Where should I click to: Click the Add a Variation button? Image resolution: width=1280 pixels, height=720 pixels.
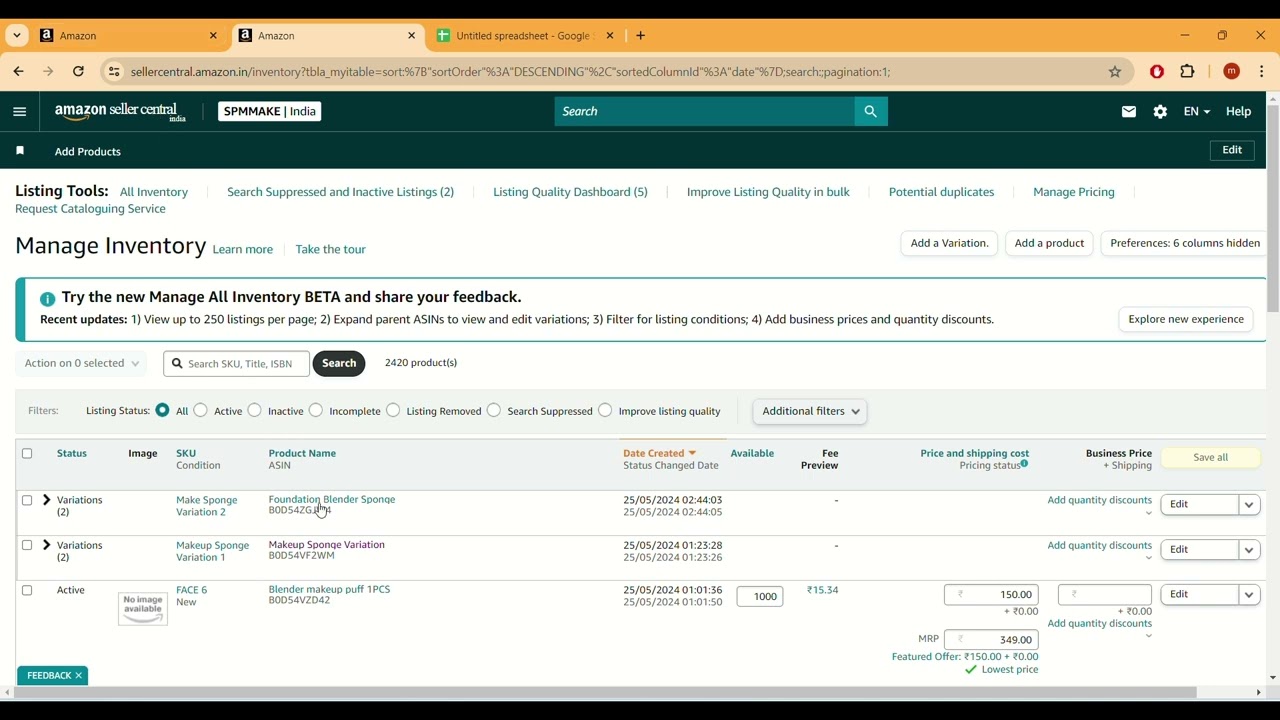click(x=949, y=244)
